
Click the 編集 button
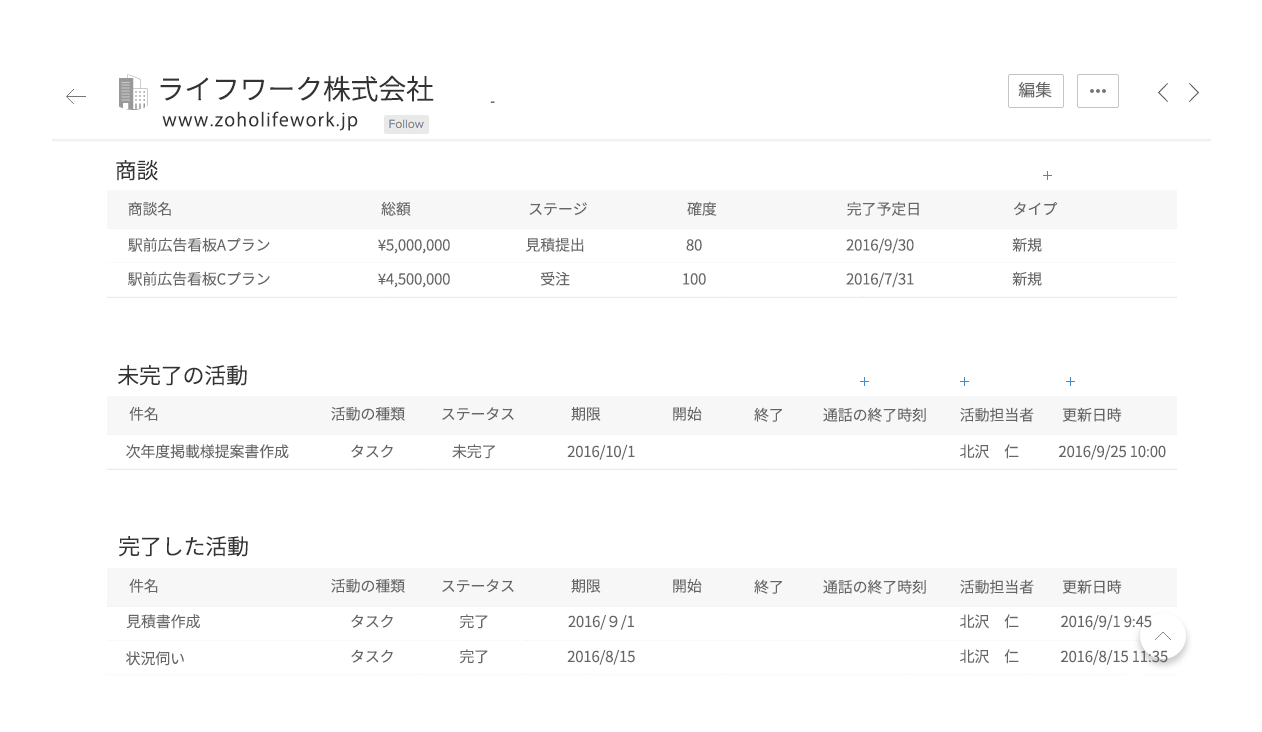[x=1035, y=90]
